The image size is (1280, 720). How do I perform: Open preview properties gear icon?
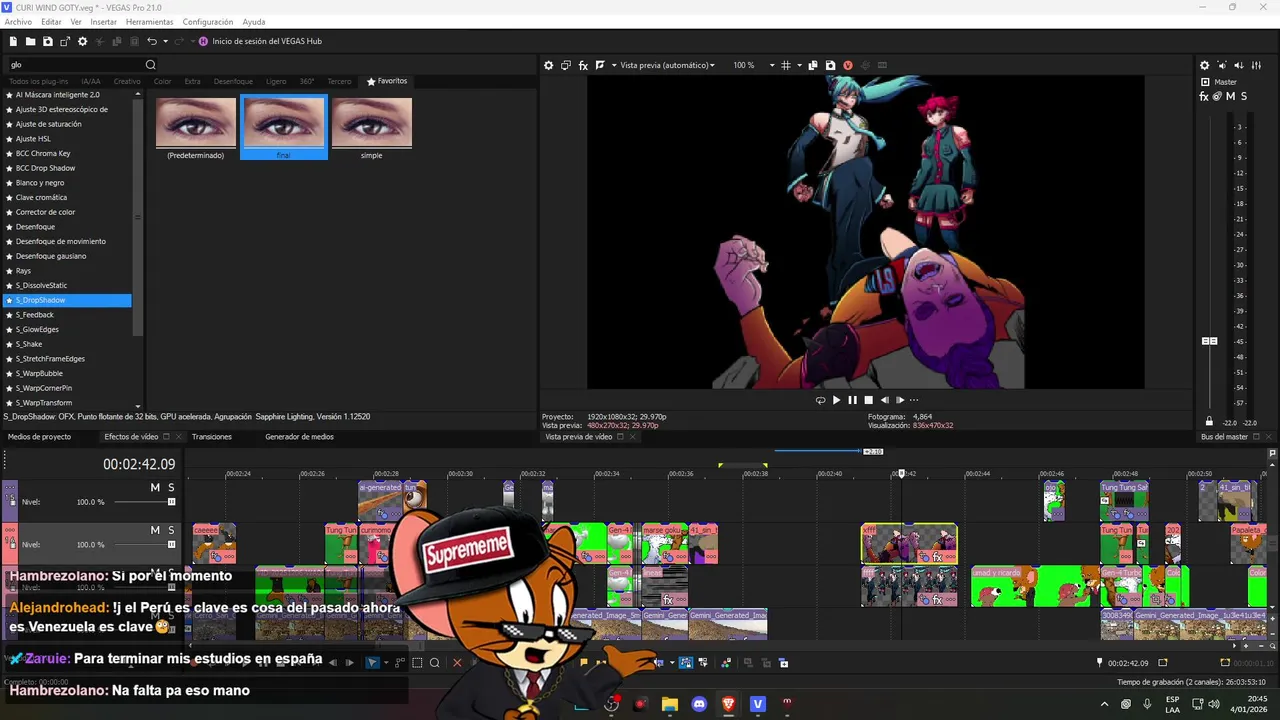pos(548,65)
